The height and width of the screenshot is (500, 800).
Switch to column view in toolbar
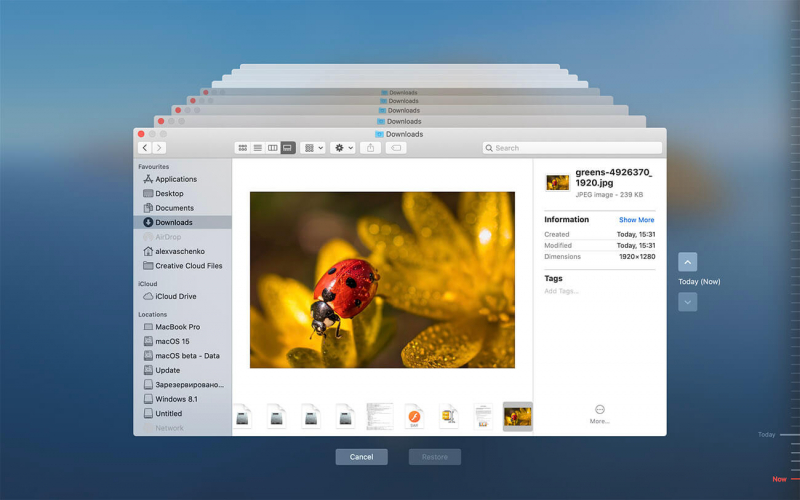[x=273, y=148]
